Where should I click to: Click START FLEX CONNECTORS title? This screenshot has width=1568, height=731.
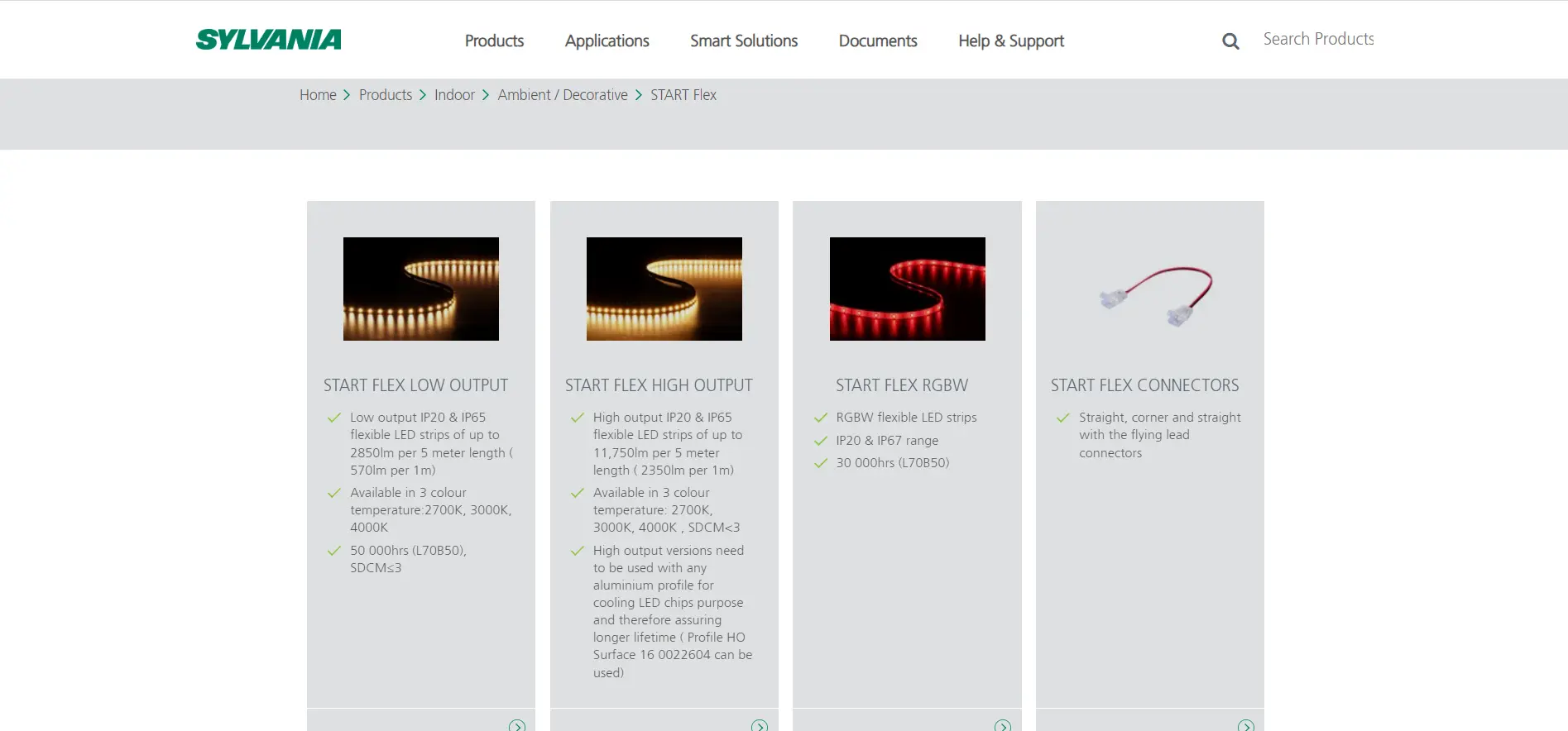[1144, 385]
